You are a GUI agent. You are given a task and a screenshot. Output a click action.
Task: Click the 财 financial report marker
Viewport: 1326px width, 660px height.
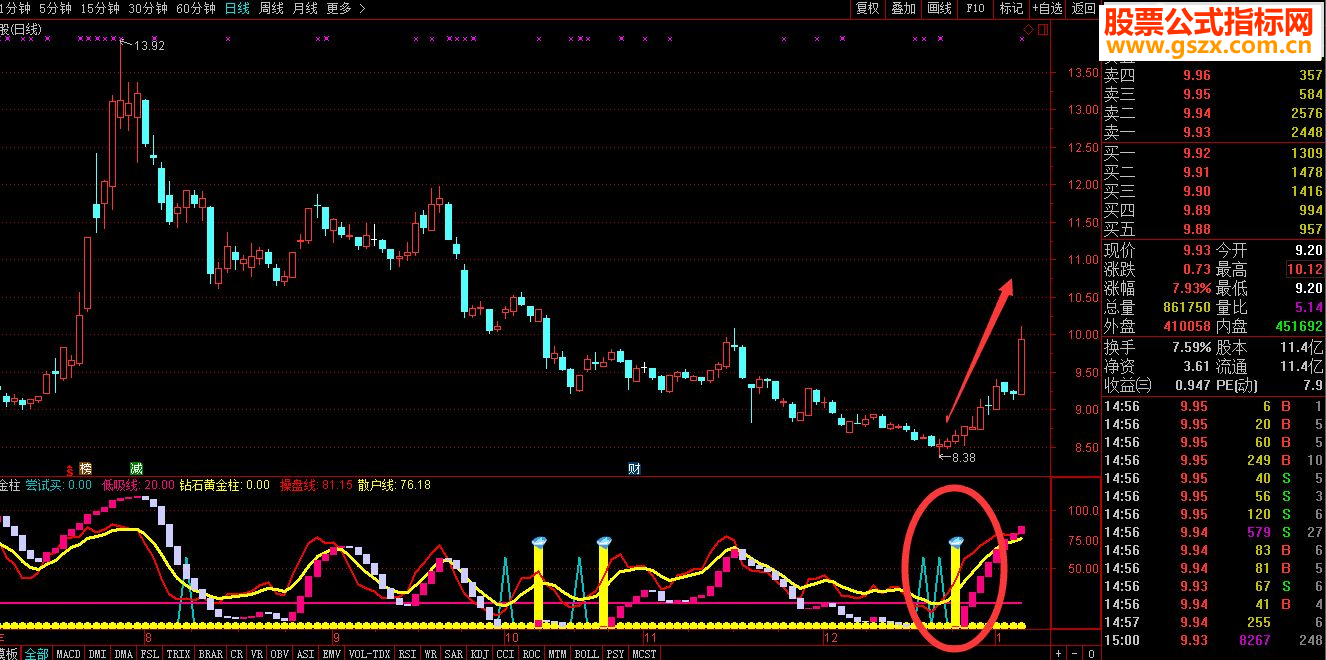(x=634, y=468)
